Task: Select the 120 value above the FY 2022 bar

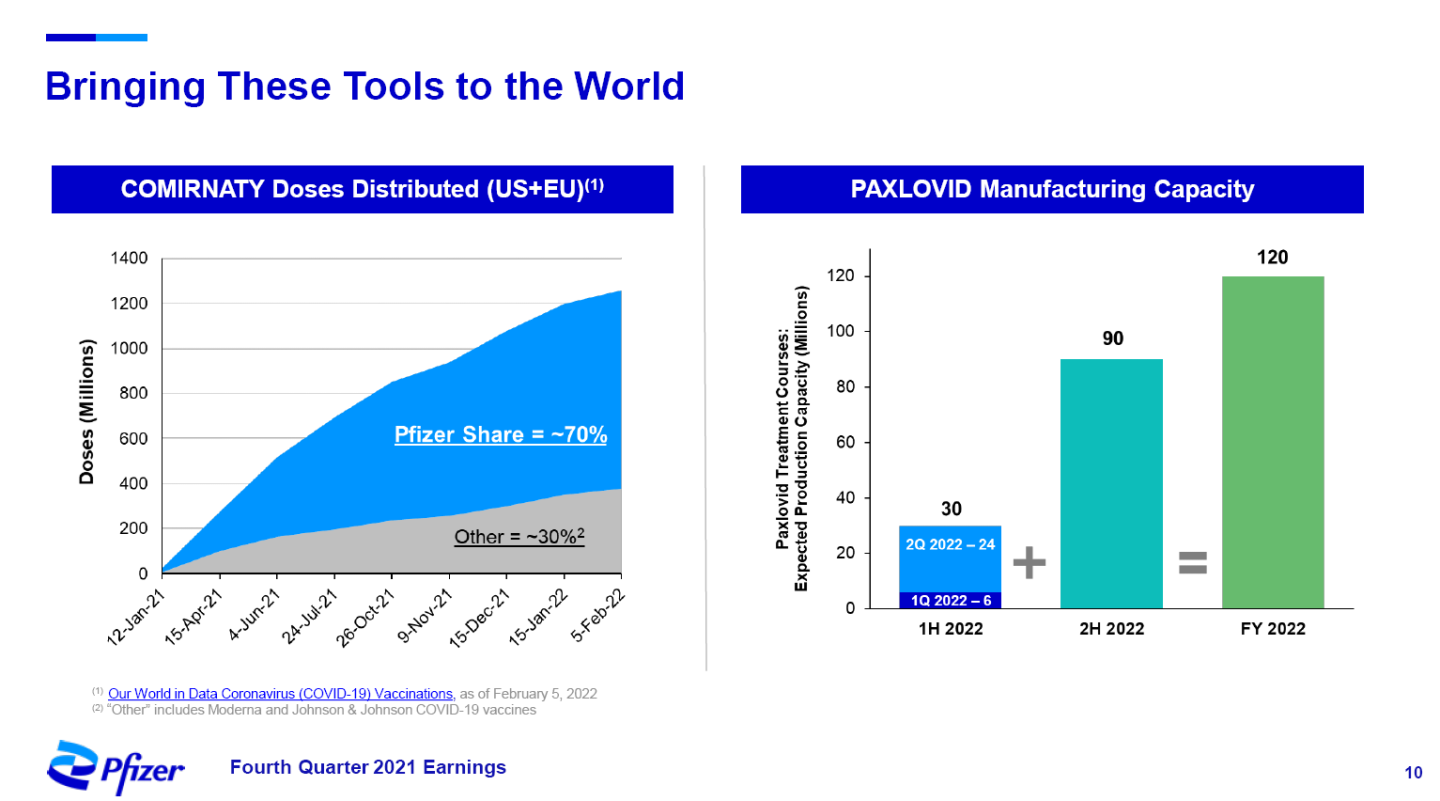Action: 1273,257
